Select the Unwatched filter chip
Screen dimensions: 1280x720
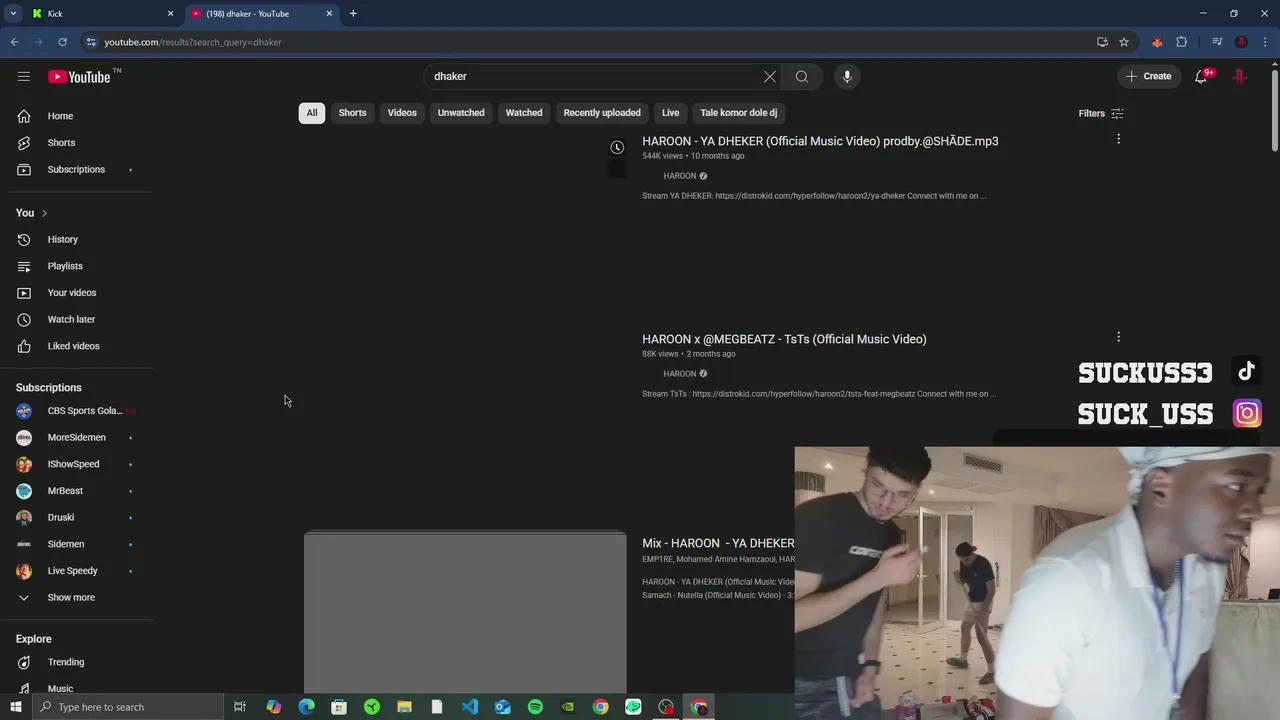point(461,113)
